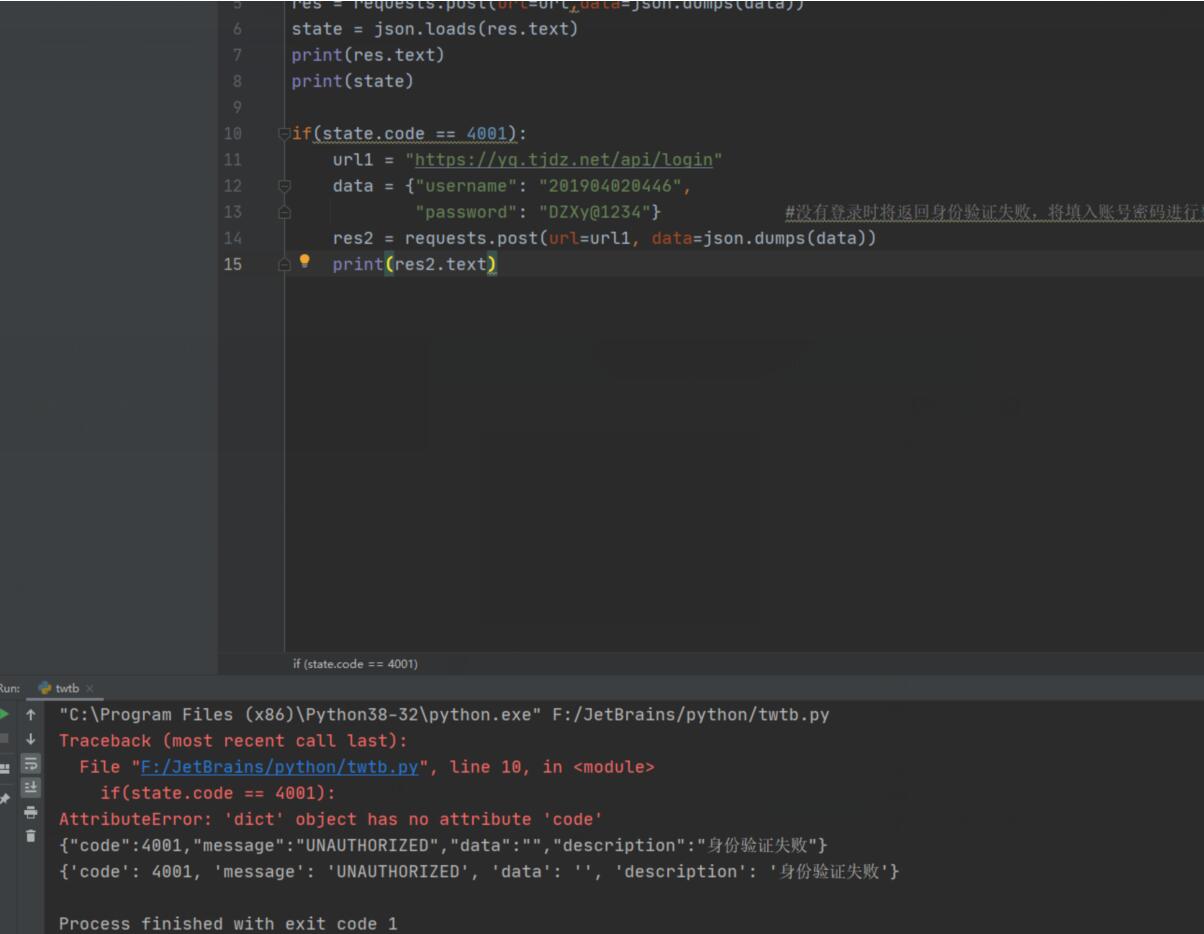Click the green Rerun button in Run panel
1204x934 pixels.
[4, 714]
